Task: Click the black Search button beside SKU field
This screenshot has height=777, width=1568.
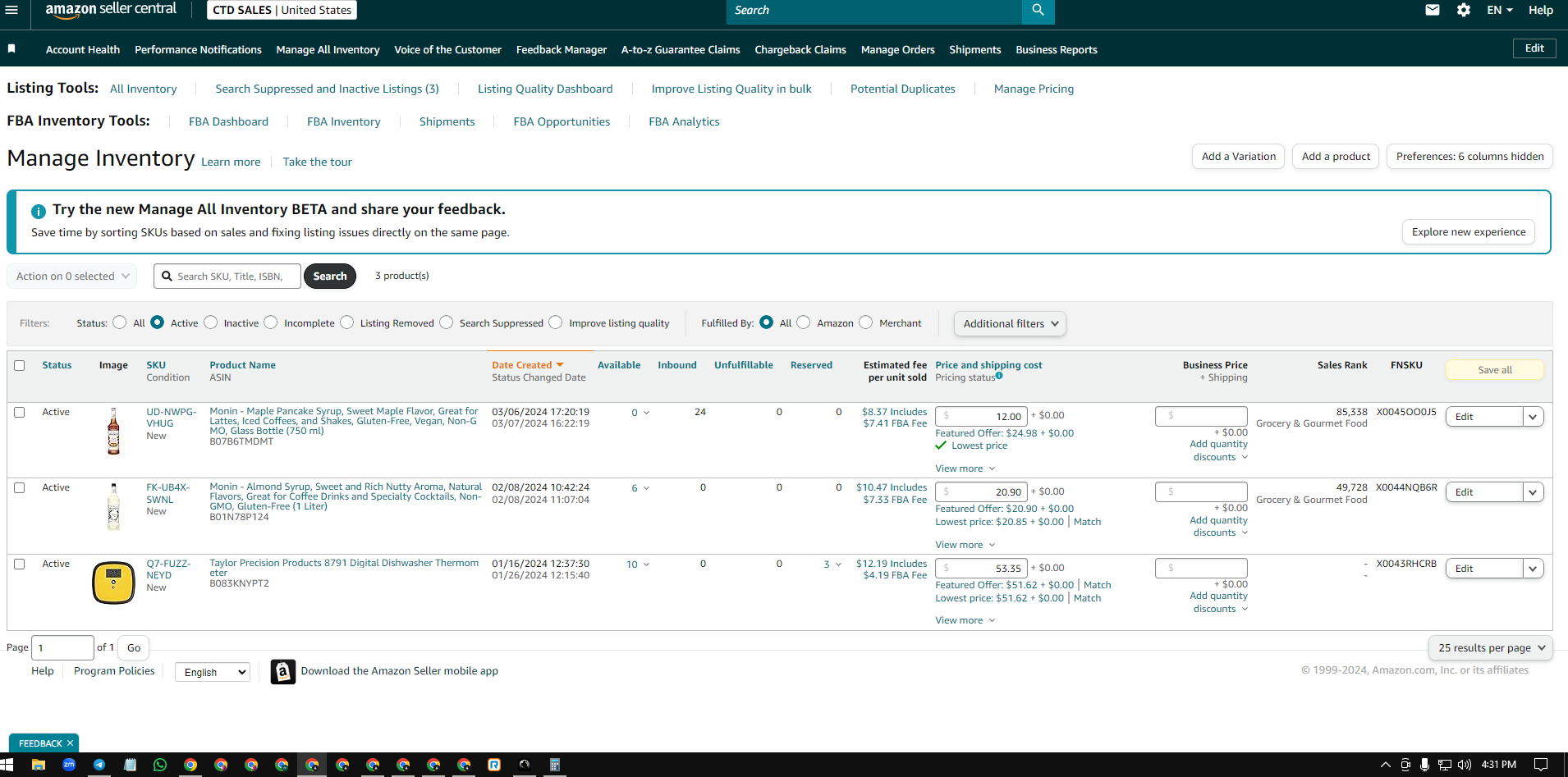Action: [x=330, y=277]
